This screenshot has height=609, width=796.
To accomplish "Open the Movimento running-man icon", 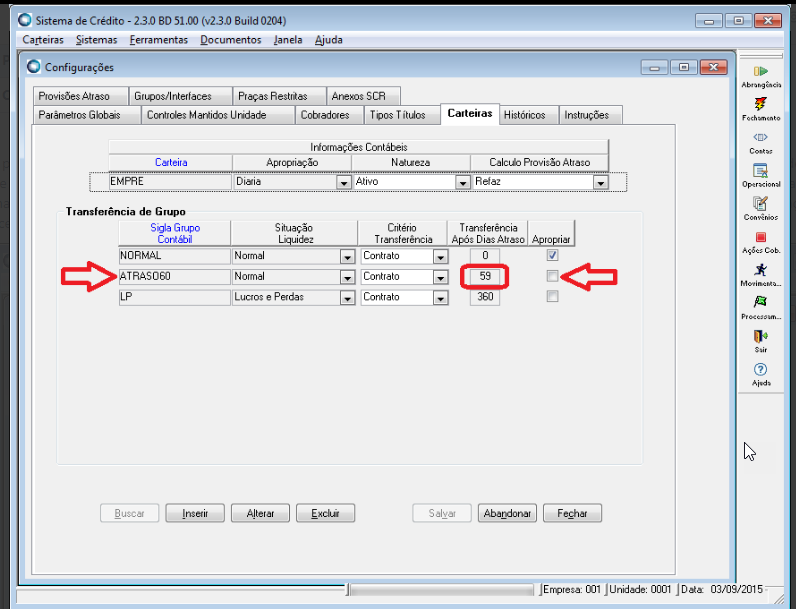I will [x=760, y=269].
